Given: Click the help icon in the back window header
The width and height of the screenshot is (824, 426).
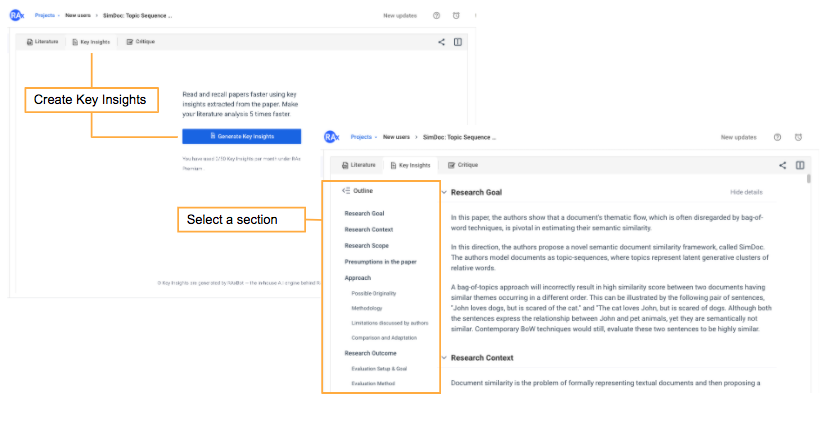Looking at the screenshot, I should click(x=436, y=16).
